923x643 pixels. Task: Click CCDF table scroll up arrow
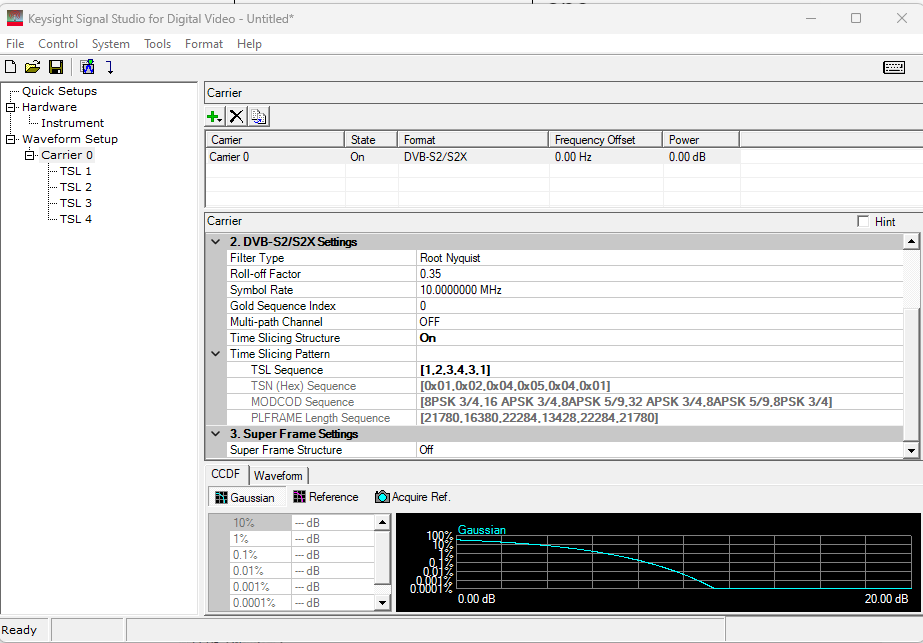[x=383, y=522]
